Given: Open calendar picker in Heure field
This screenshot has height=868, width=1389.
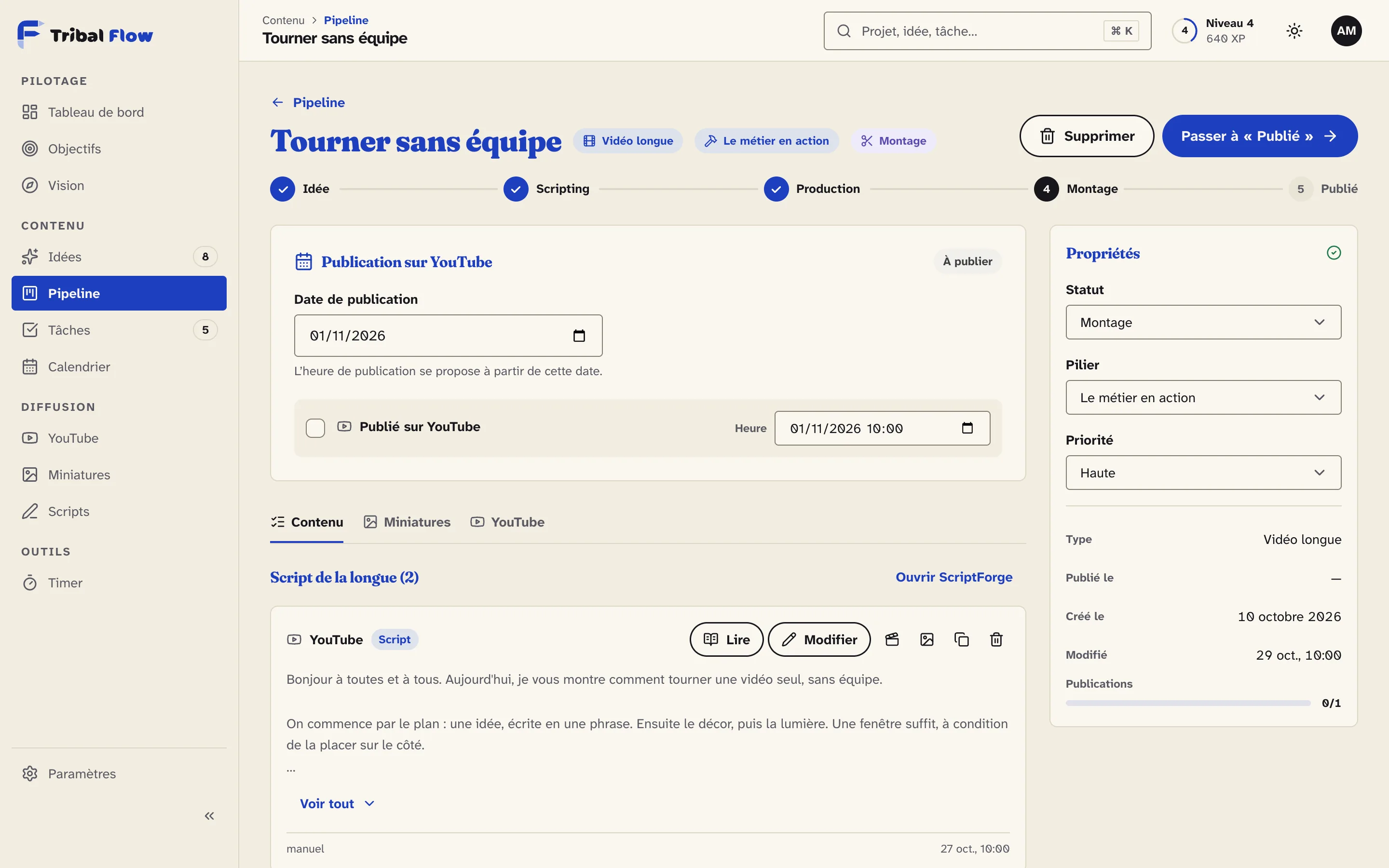Looking at the screenshot, I should [x=967, y=428].
